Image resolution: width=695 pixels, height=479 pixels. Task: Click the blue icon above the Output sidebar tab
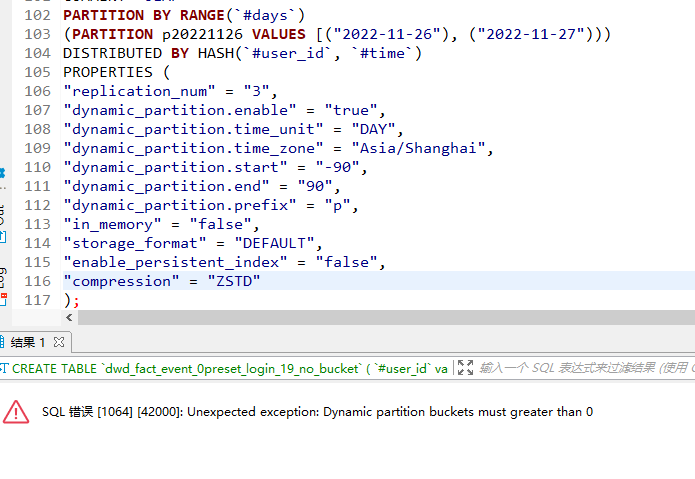click(x=3, y=174)
